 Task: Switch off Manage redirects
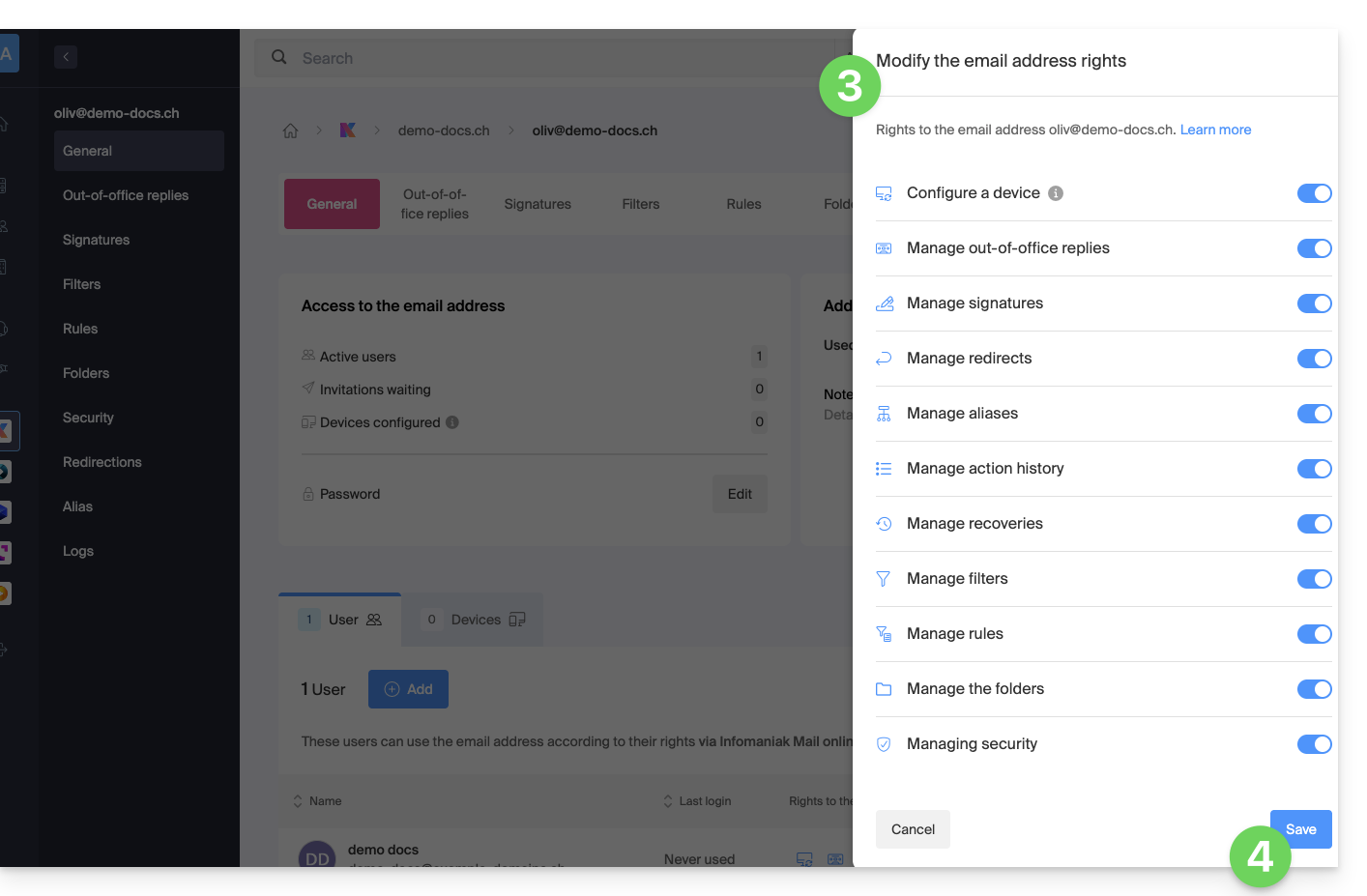[x=1314, y=359]
